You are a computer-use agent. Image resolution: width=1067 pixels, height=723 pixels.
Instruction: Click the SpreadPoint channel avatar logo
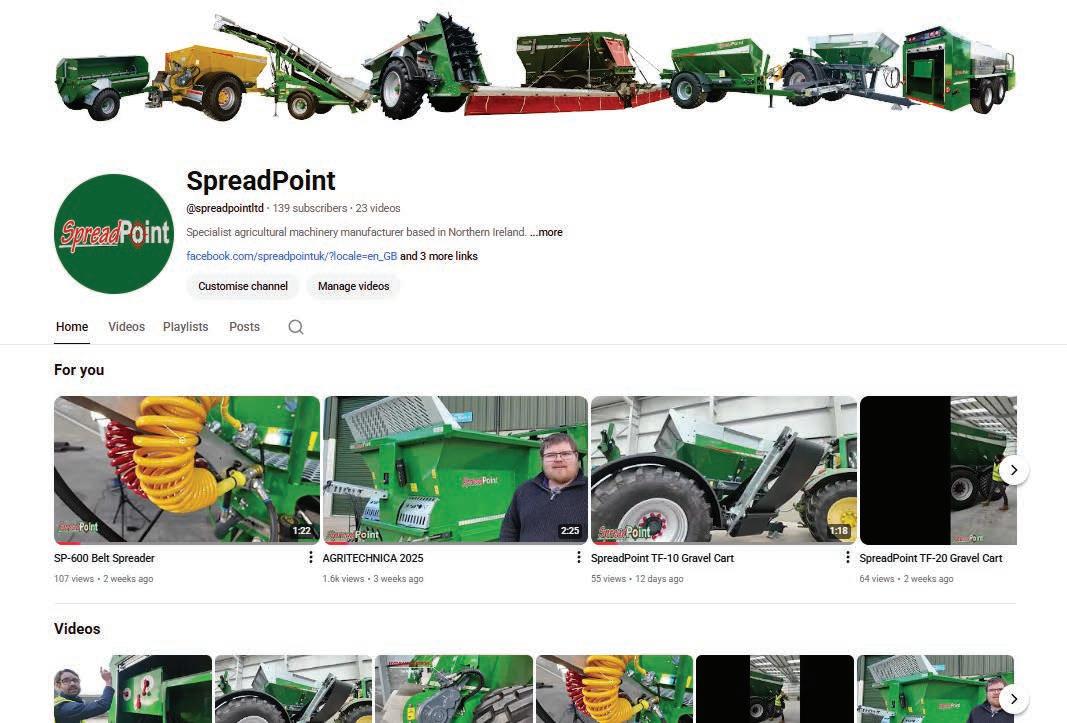click(114, 234)
